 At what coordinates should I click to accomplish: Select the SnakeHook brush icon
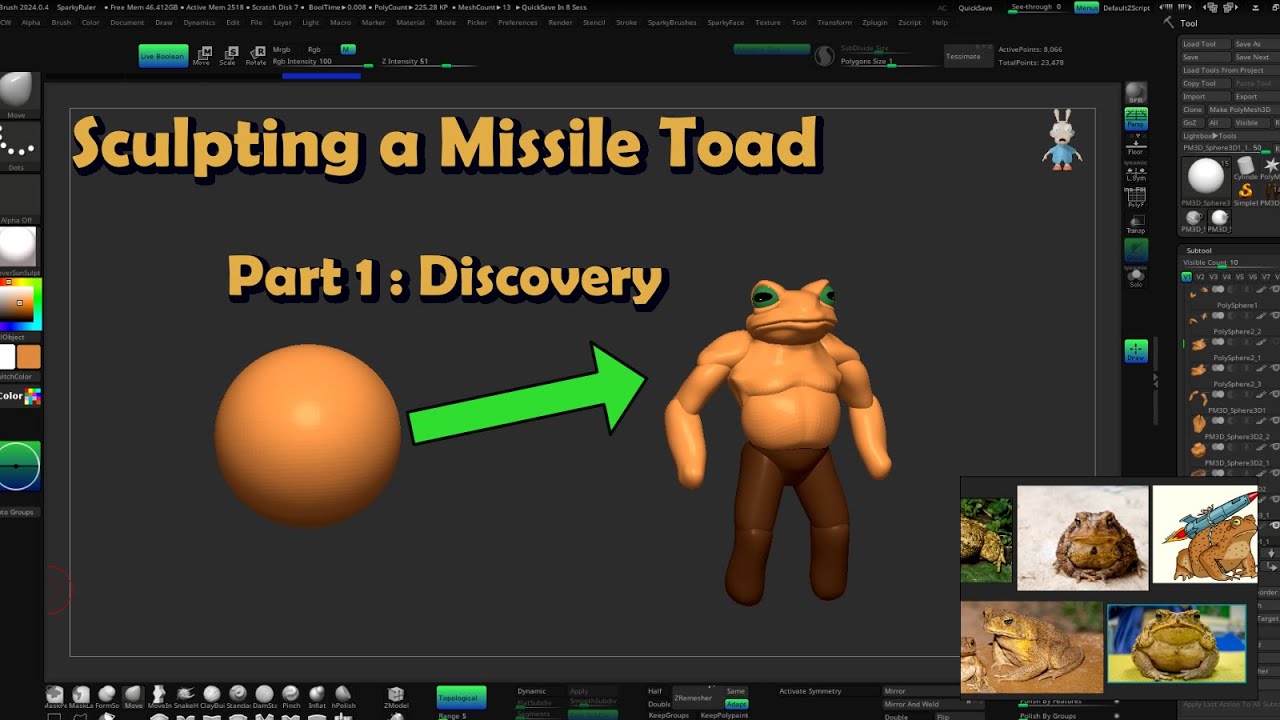(186, 697)
